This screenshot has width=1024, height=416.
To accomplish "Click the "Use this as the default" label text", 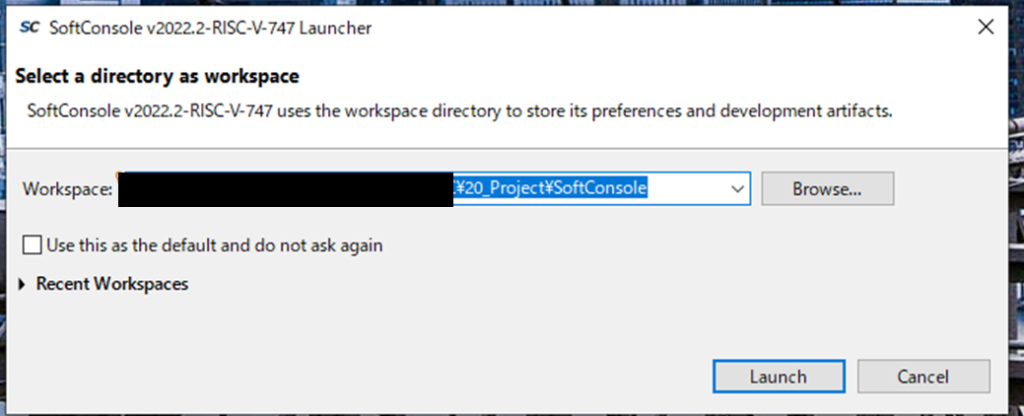I will click(x=150, y=245).
